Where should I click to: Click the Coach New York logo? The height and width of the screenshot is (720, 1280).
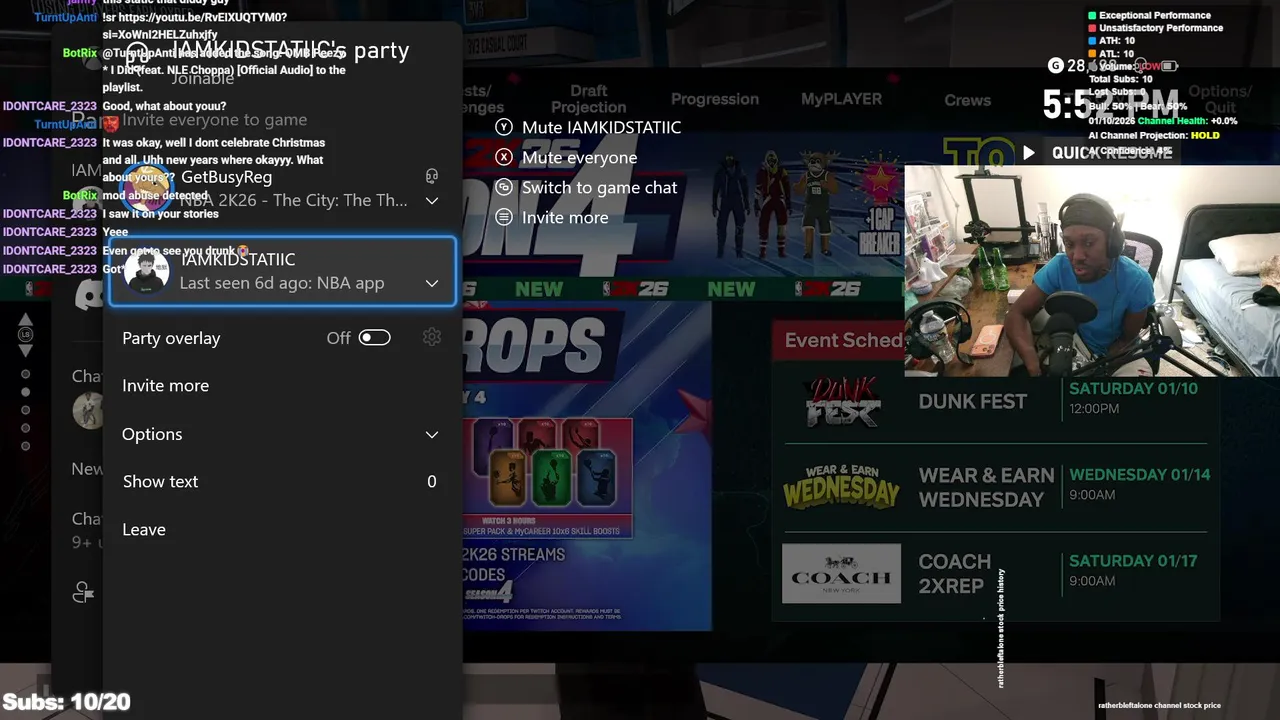pyautogui.click(x=841, y=574)
